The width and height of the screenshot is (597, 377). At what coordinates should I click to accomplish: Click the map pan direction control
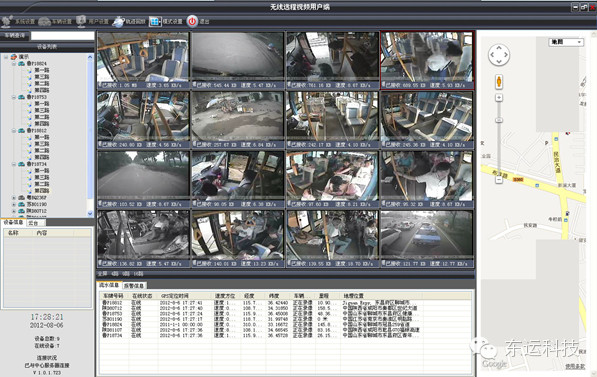pyautogui.click(x=499, y=55)
